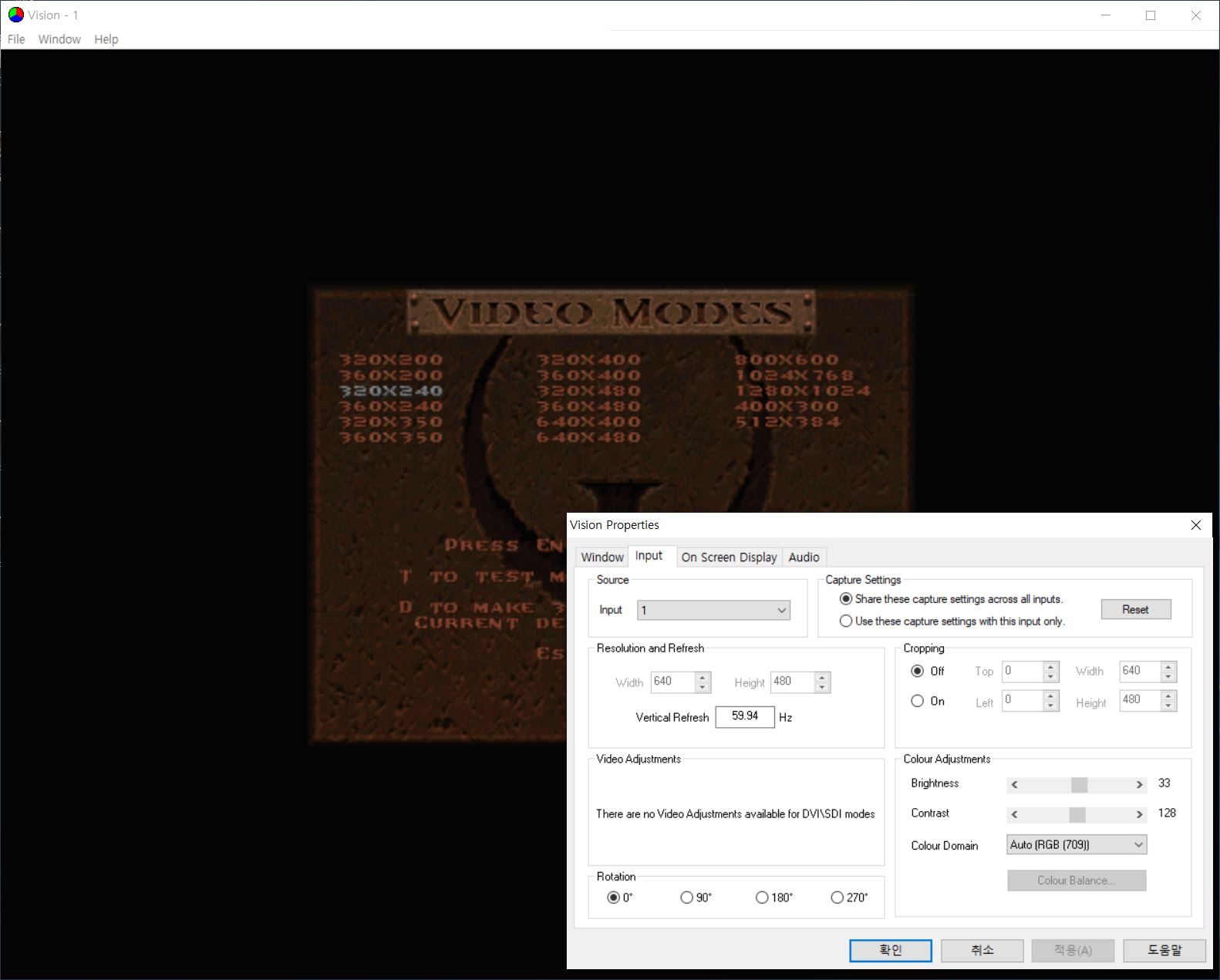
Task: Select Cropping On radio button
Action: 918,702
